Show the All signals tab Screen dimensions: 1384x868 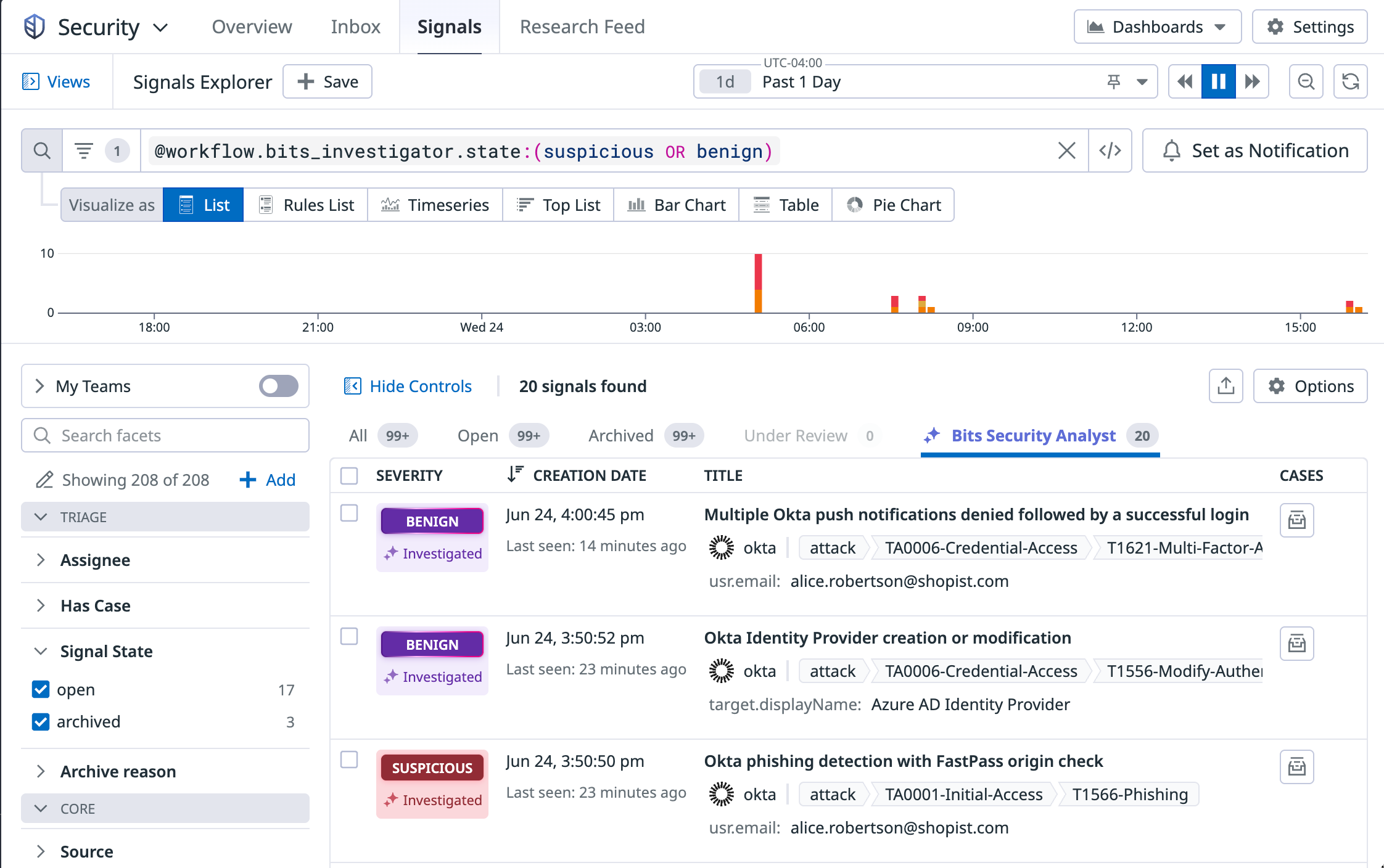[382, 436]
